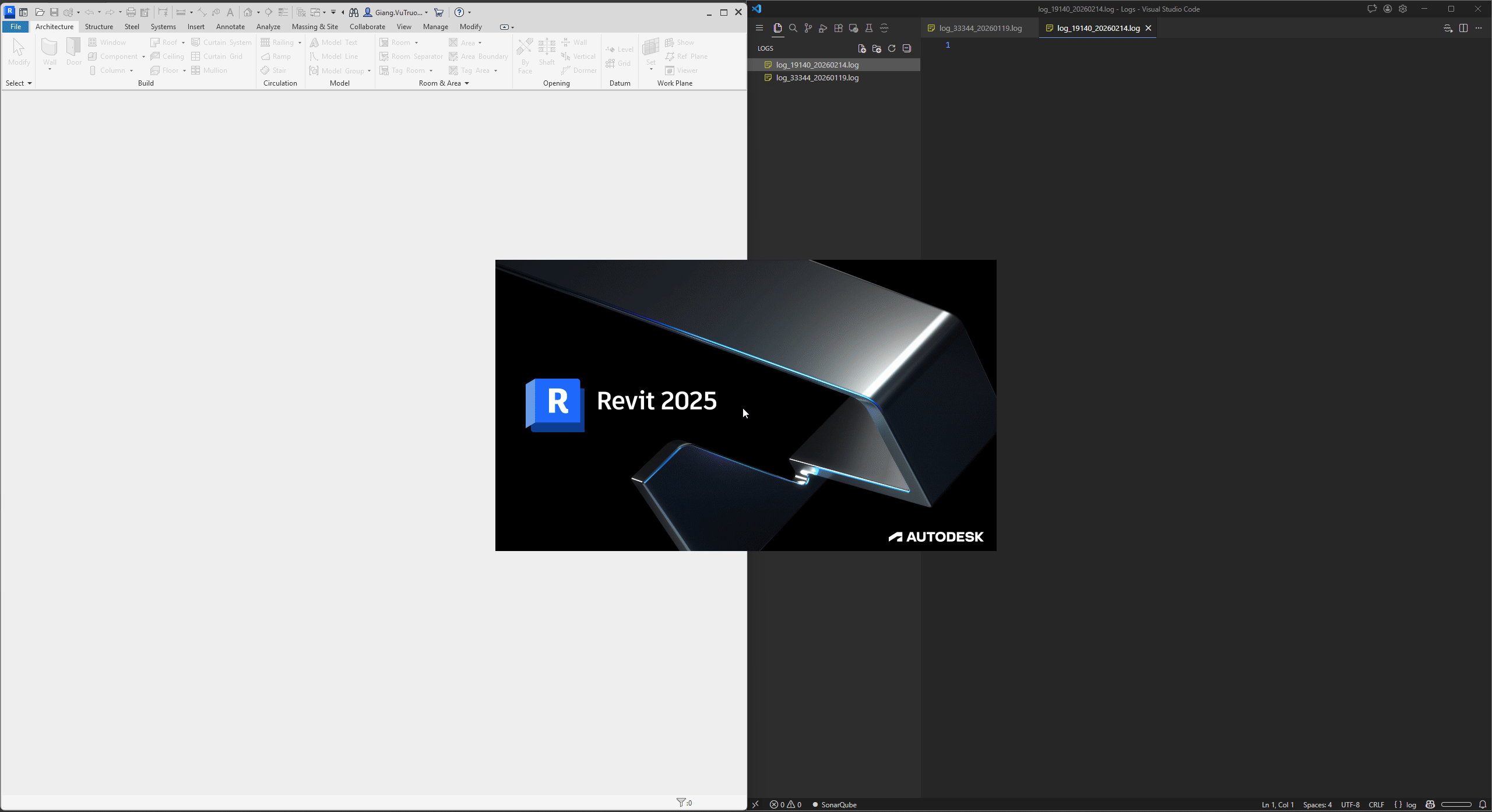The width and height of the screenshot is (1492, 812).
Task: Click the UTF-8 encoding indicator
Action: click(x=1350, y=804)
